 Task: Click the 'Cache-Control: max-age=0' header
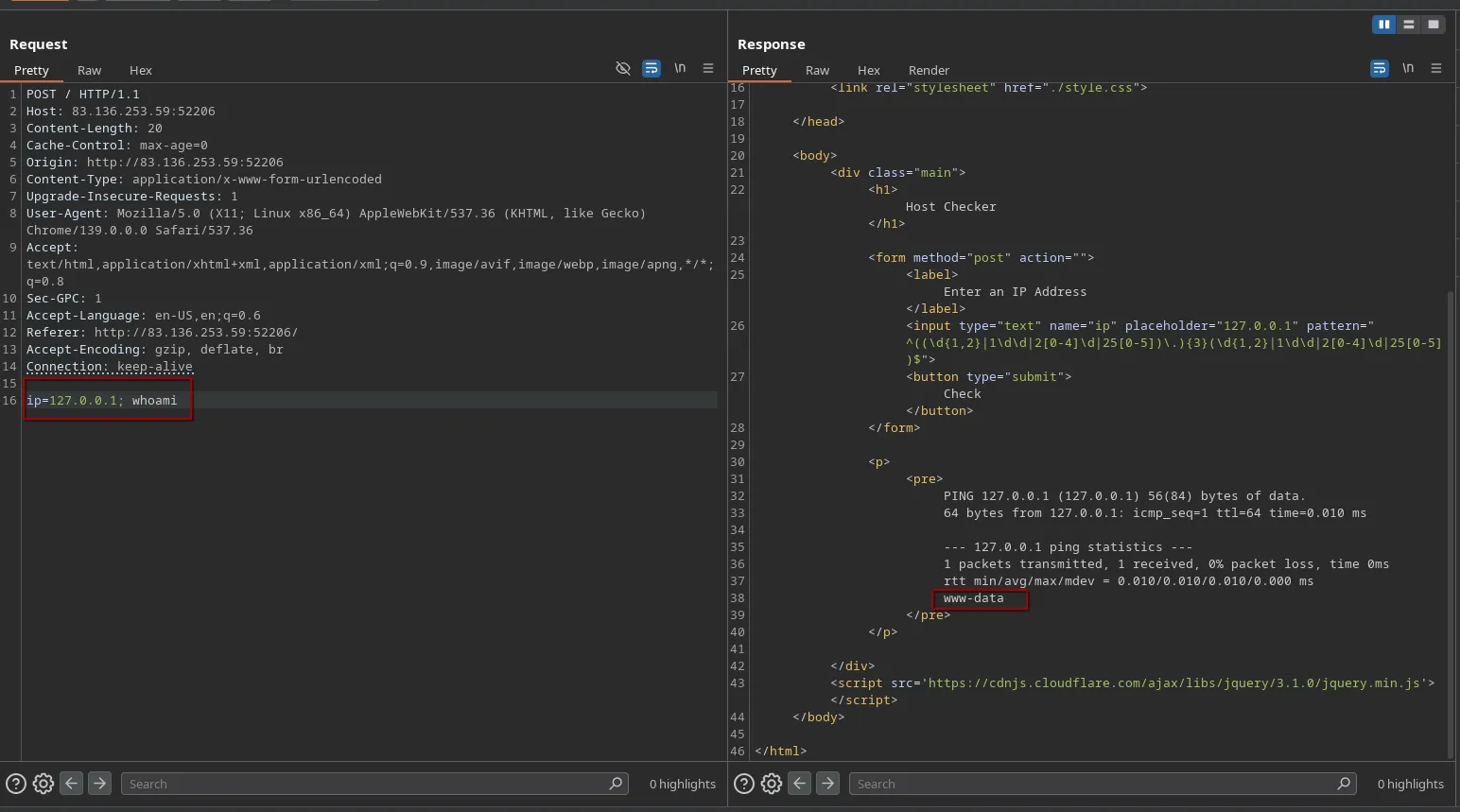point(117,146)
